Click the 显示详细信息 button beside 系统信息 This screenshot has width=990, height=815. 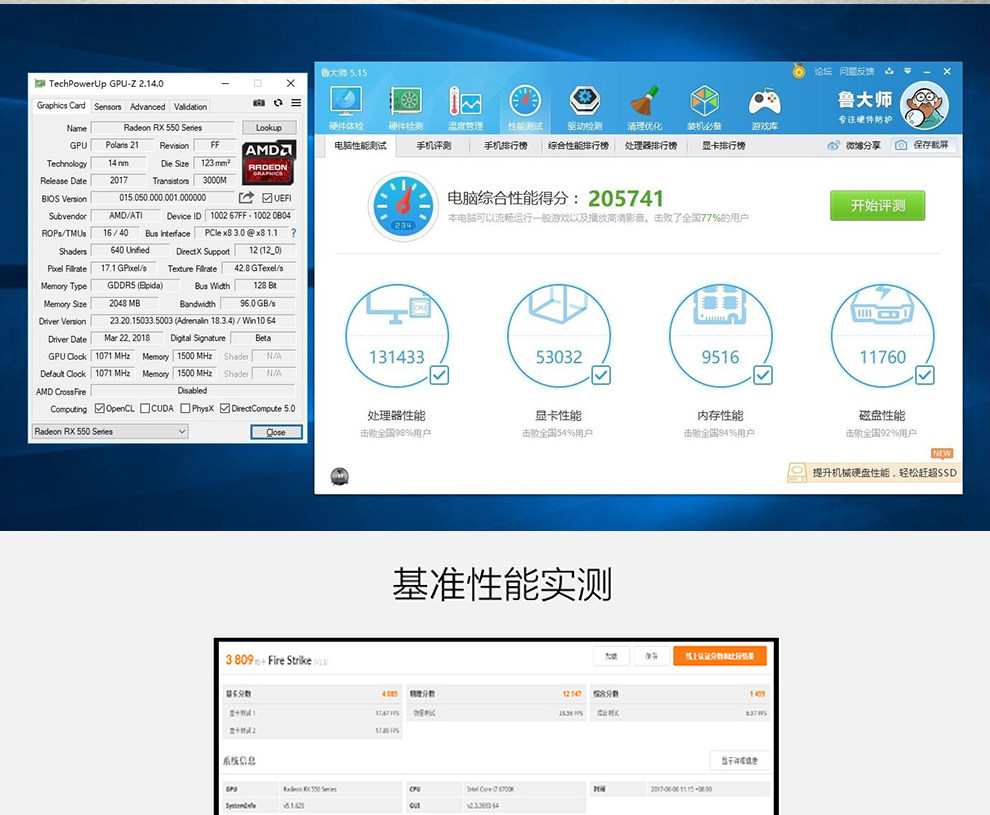(739, 761)
